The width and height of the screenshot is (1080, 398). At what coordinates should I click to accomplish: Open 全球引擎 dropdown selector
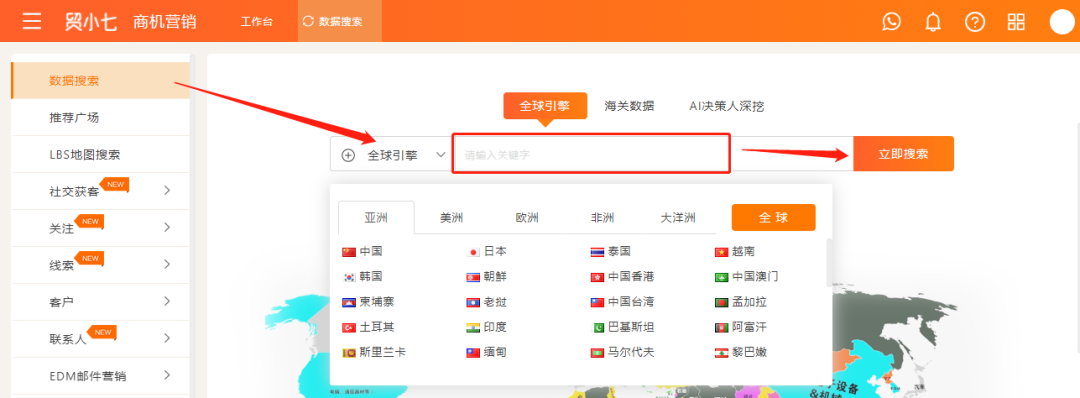click(391, 154)
